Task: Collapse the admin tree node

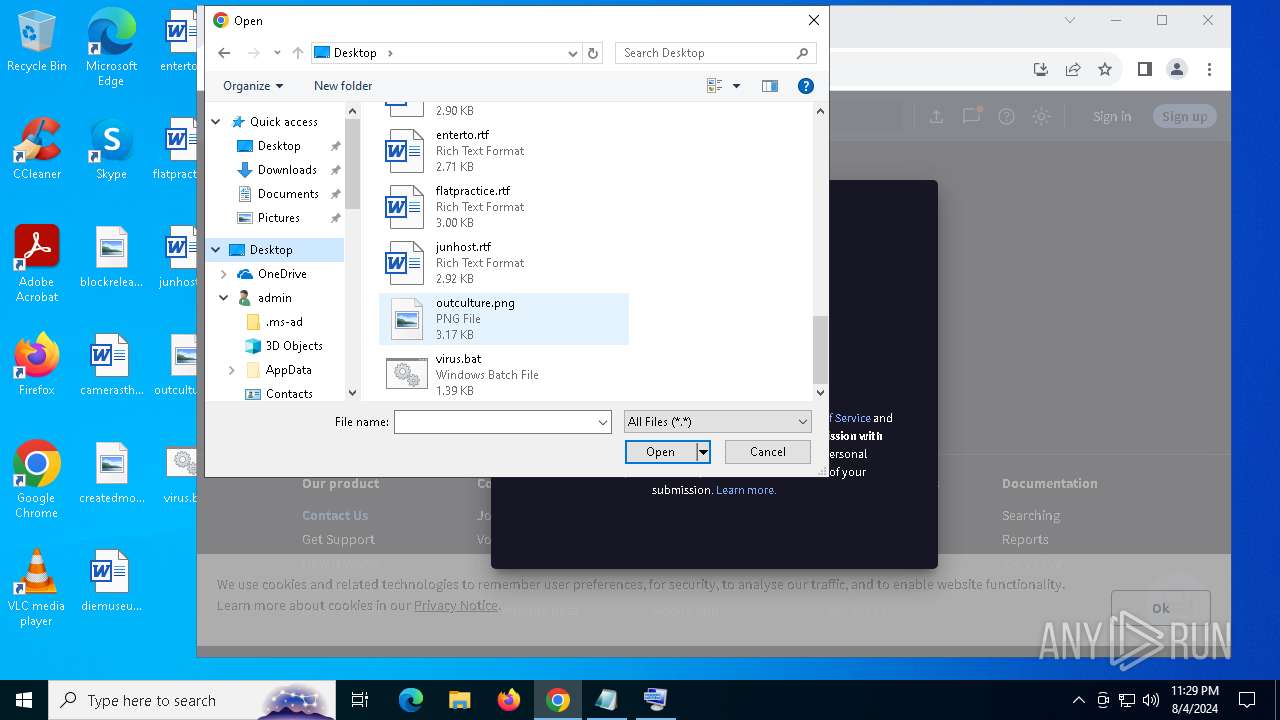Action: [224, 298]
